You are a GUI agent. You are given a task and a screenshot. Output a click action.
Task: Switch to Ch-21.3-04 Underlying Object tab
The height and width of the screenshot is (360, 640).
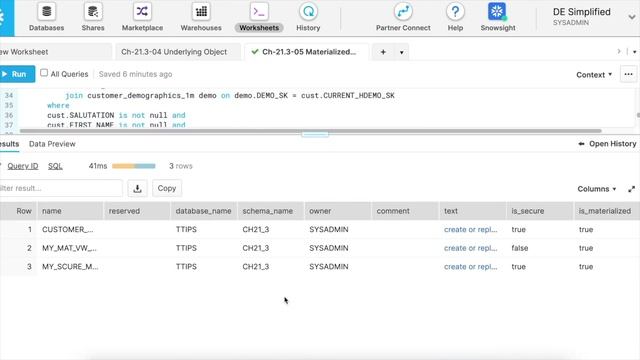pyautogui.click(x=174, y=52)
